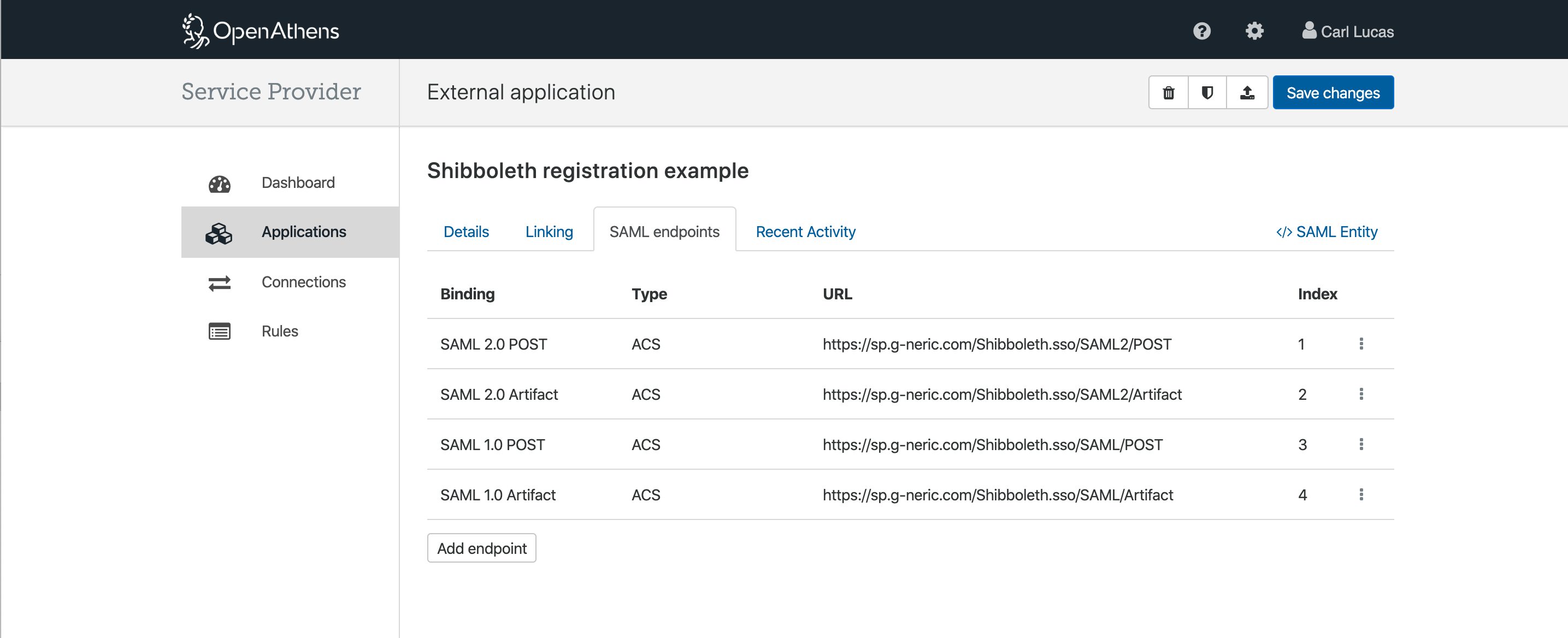
Task: Click the OpenAthens logo
Action: (x=261, y=31)
